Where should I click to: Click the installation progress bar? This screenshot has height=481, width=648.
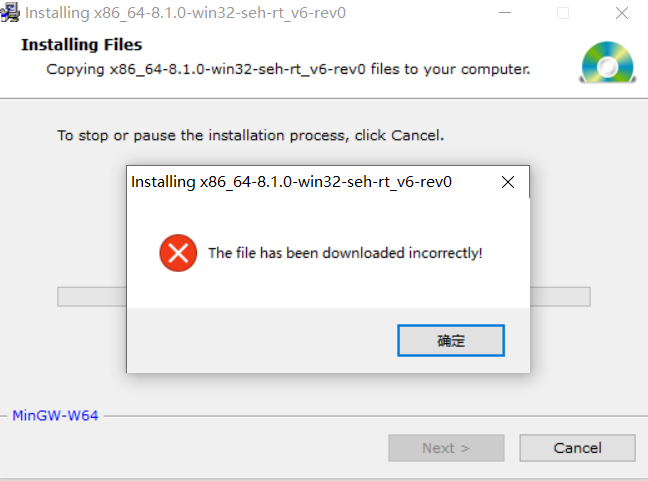pos(90,297)
